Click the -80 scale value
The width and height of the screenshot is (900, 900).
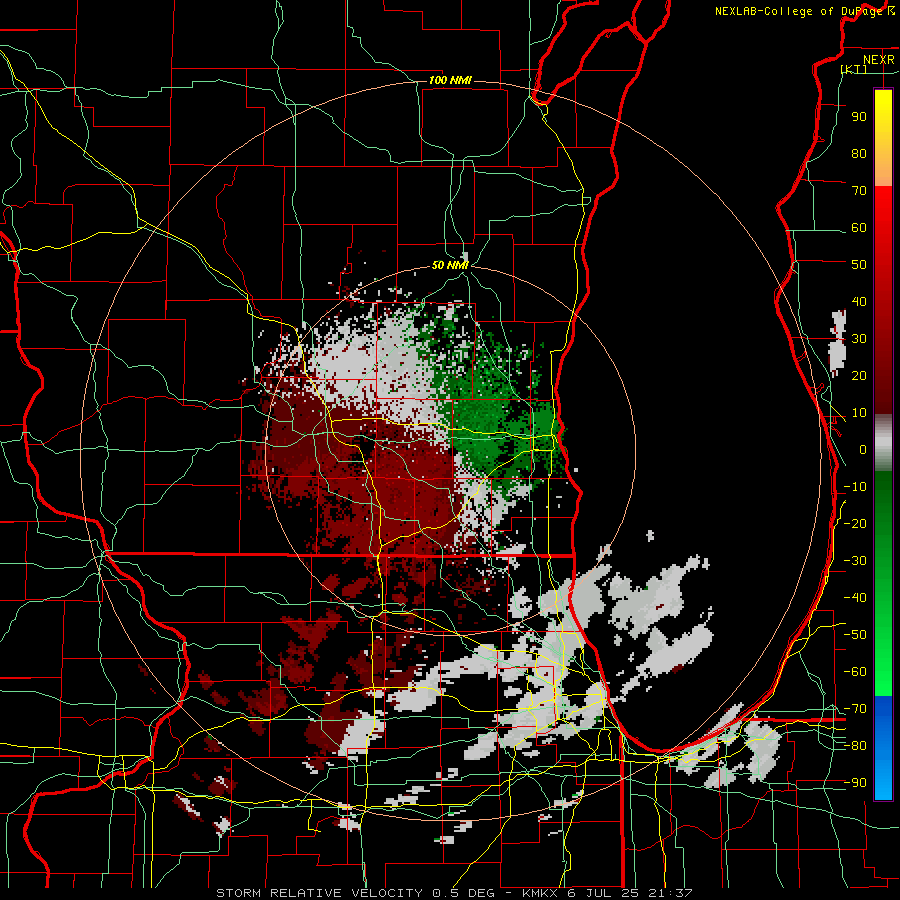tap(855, 746)
